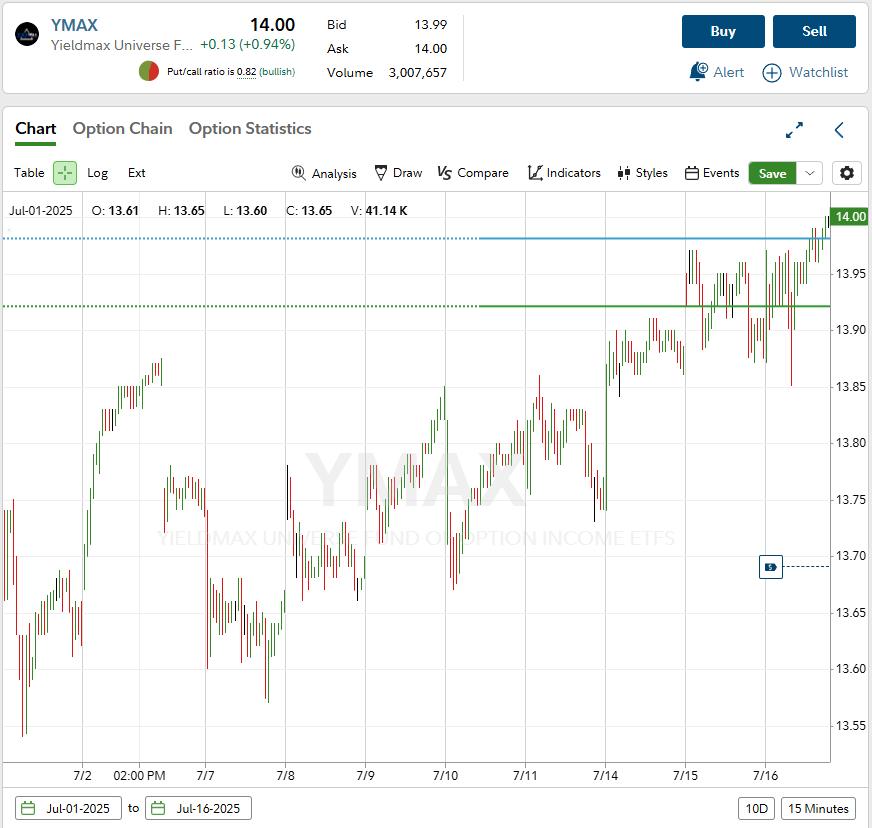Toggle the crosshair cursor button

[65, 173]
